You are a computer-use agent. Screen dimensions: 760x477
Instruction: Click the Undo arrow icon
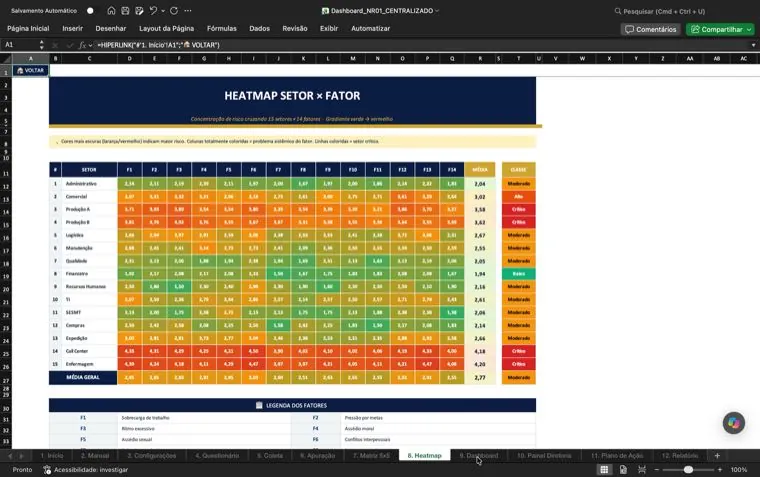click(153, 11)
